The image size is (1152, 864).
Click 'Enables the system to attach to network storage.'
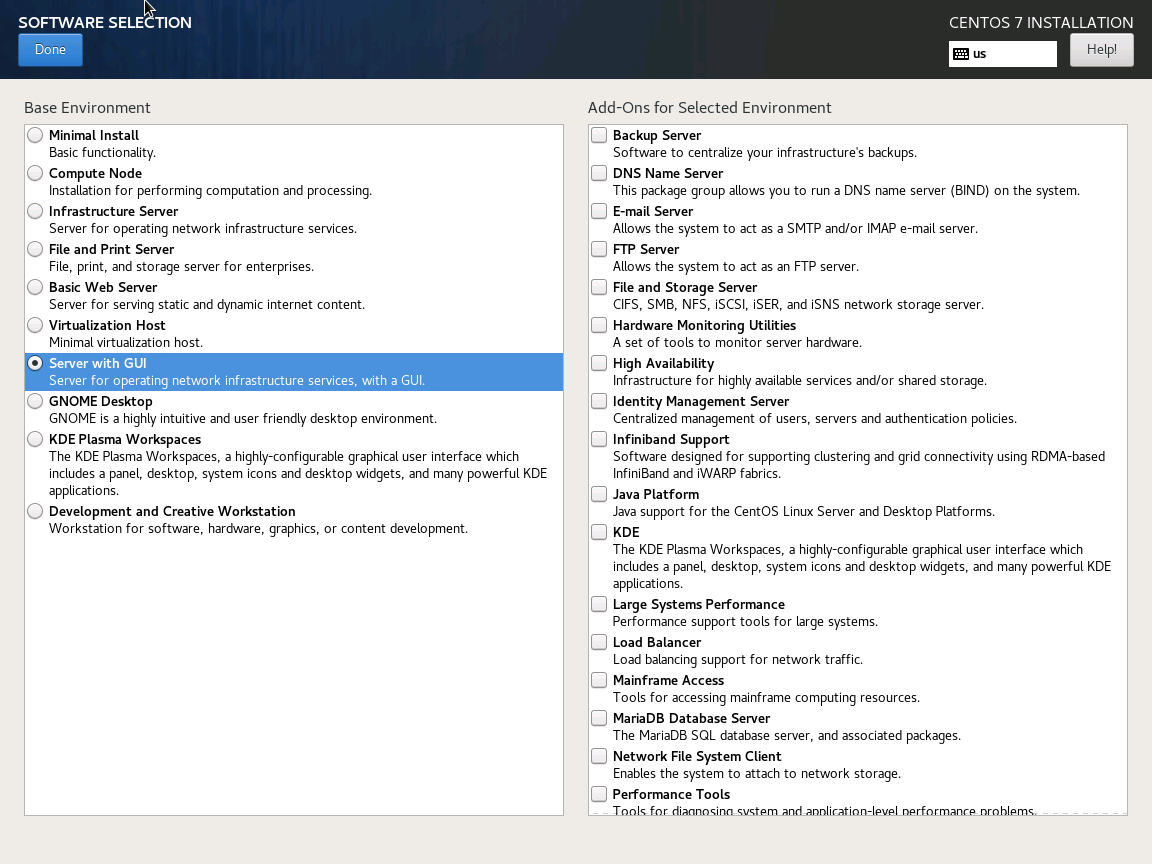click(x=757, y=774)
